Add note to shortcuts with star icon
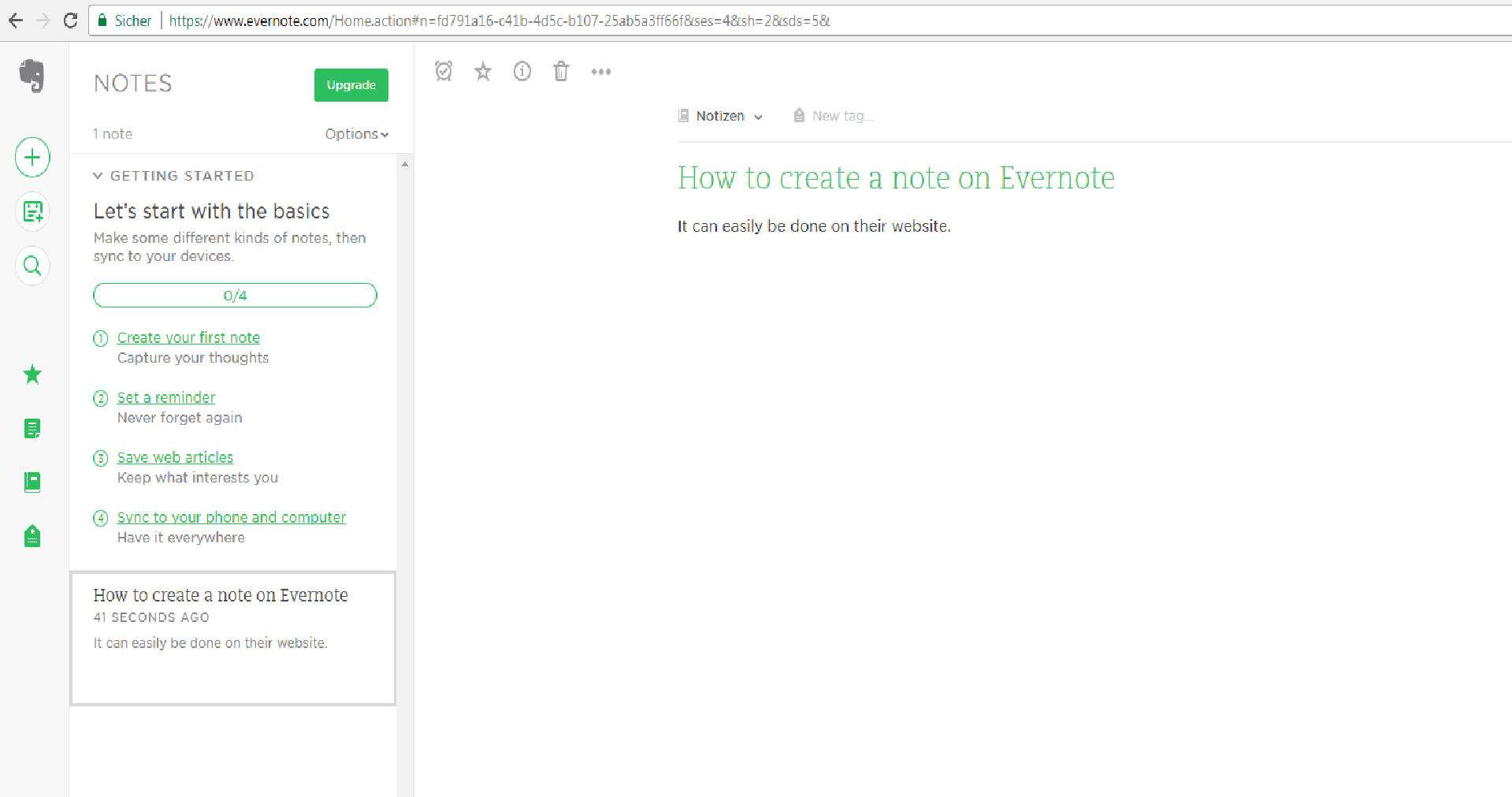 tap(483, 72)
